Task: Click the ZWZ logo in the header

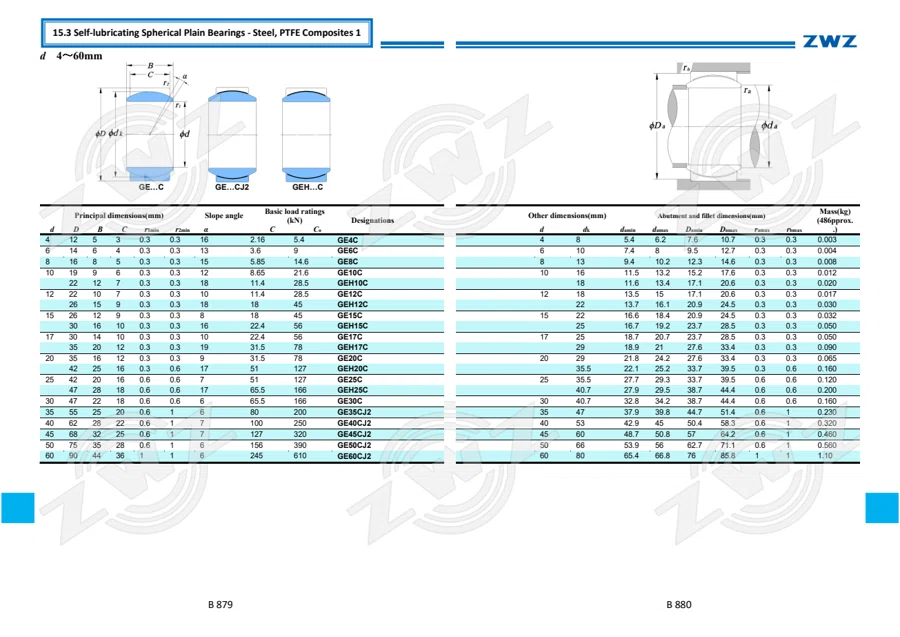Action: click(x=829, y=41)
